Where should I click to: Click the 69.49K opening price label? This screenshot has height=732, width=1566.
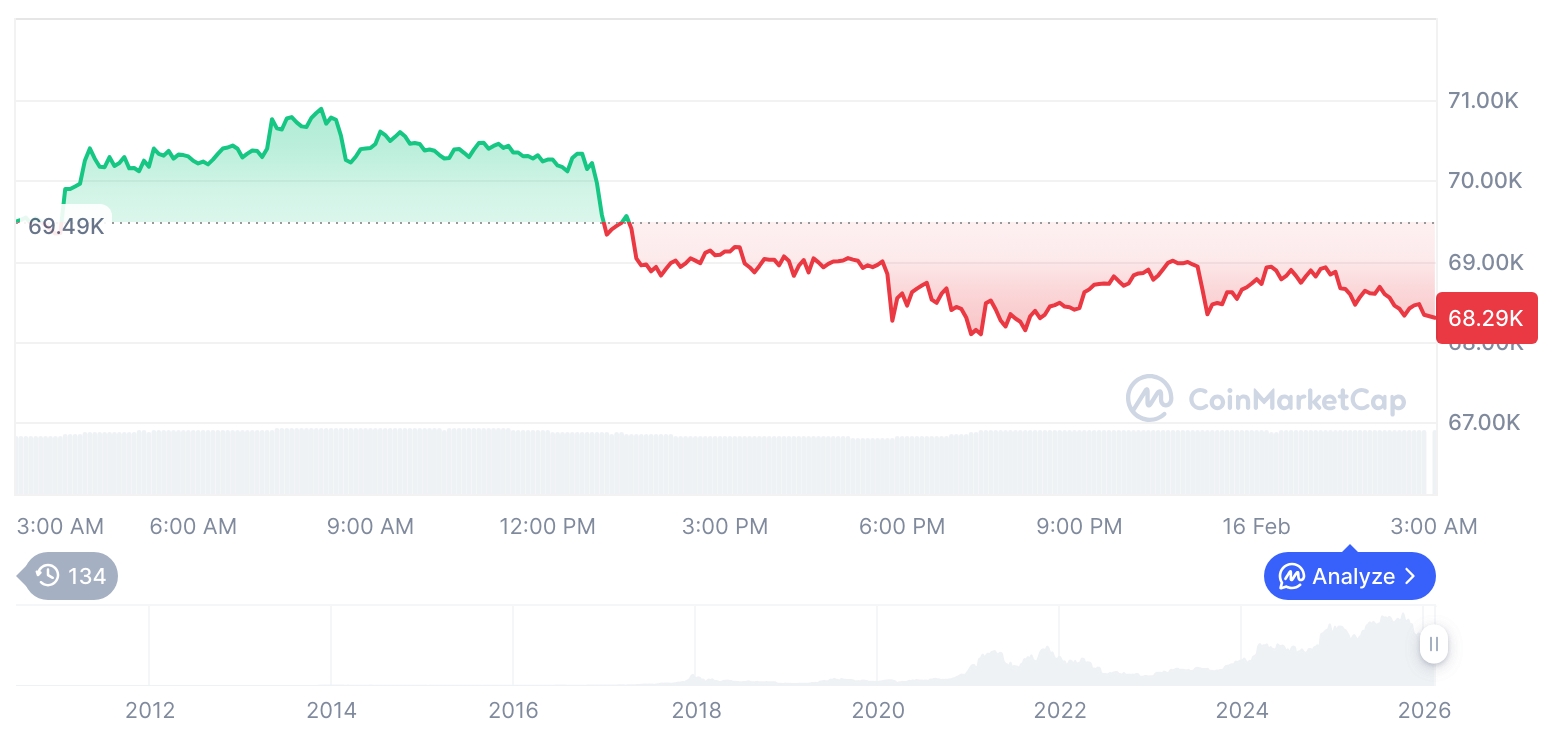pyautogui.click(x=66, y=226)
